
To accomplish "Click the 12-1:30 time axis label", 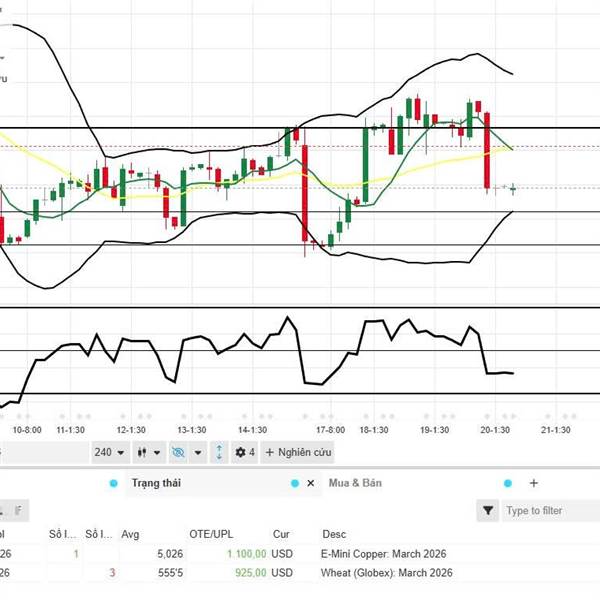I will (131, 430).
